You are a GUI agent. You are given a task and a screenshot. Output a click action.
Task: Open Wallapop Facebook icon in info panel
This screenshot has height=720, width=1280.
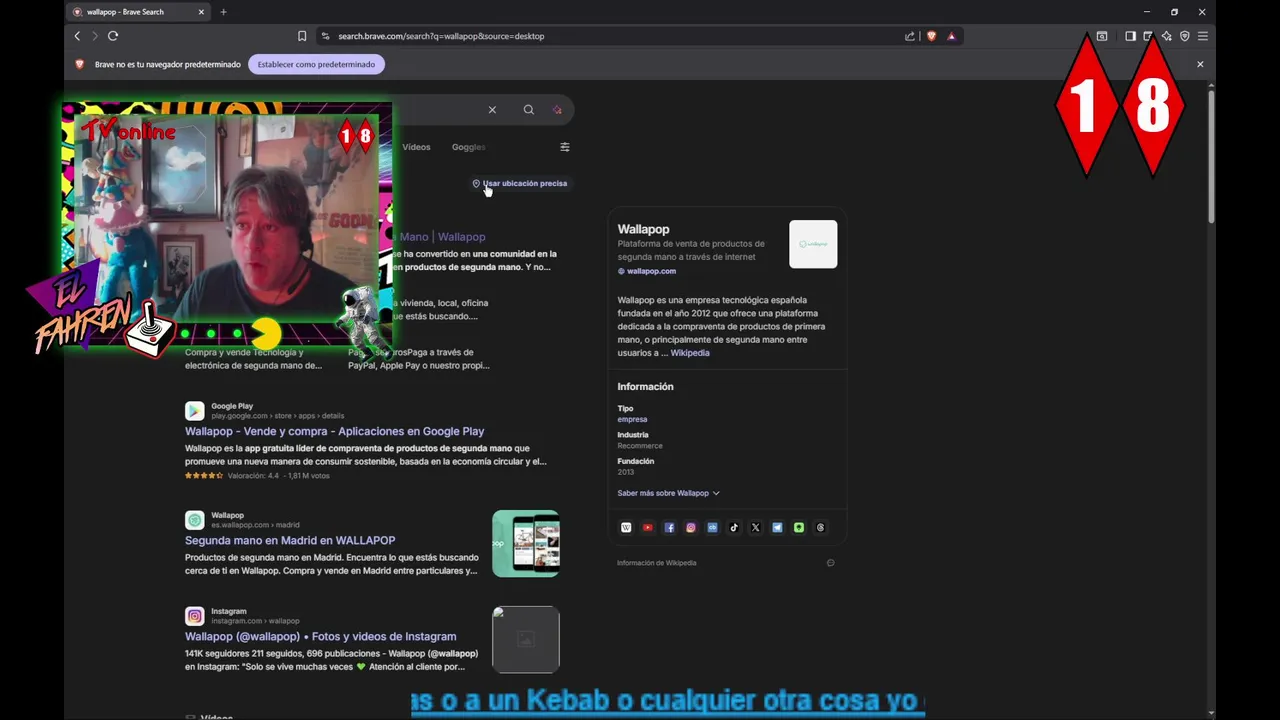click(669, 528)
